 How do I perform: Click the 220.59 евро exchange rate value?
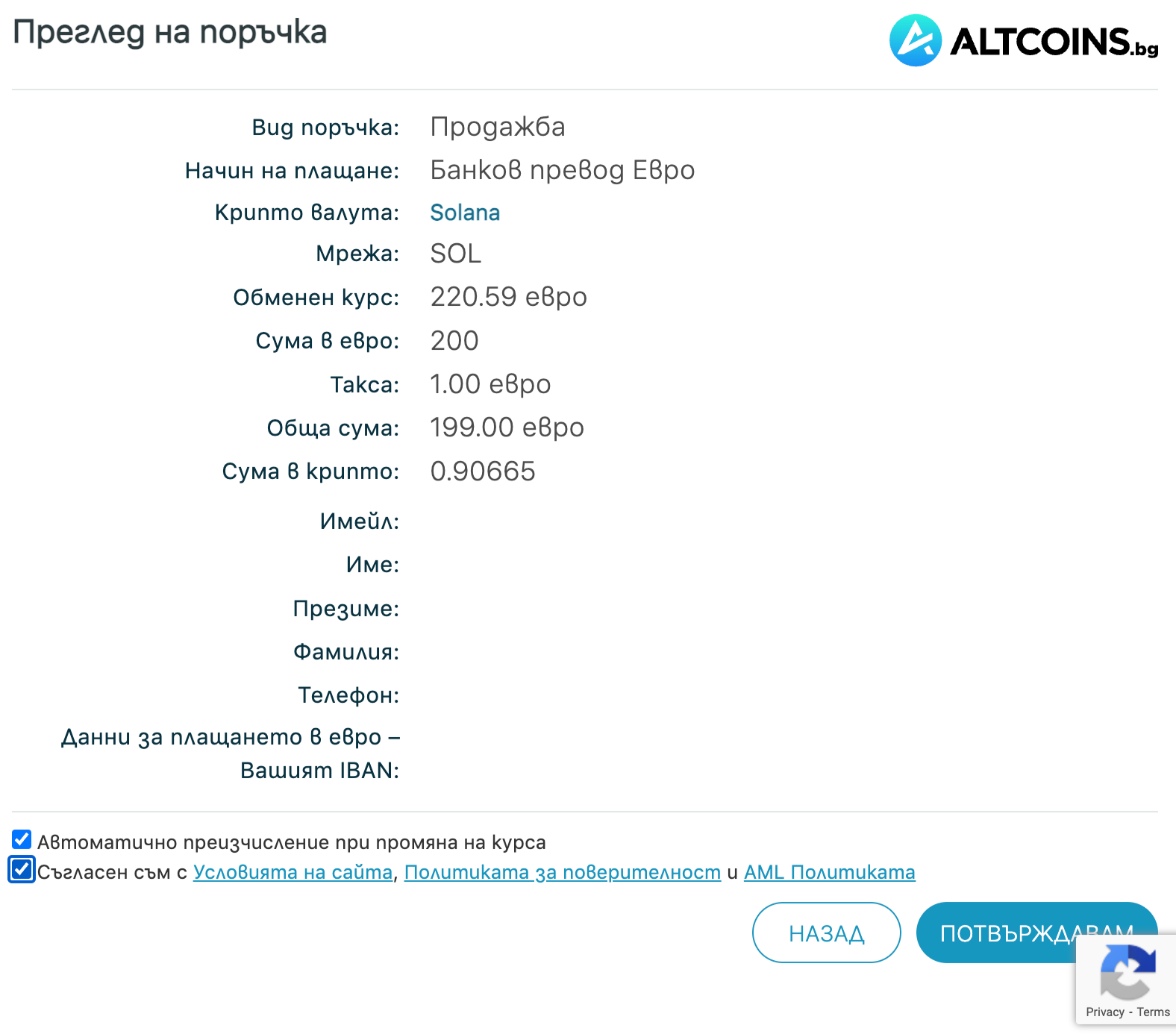[508, 297]
